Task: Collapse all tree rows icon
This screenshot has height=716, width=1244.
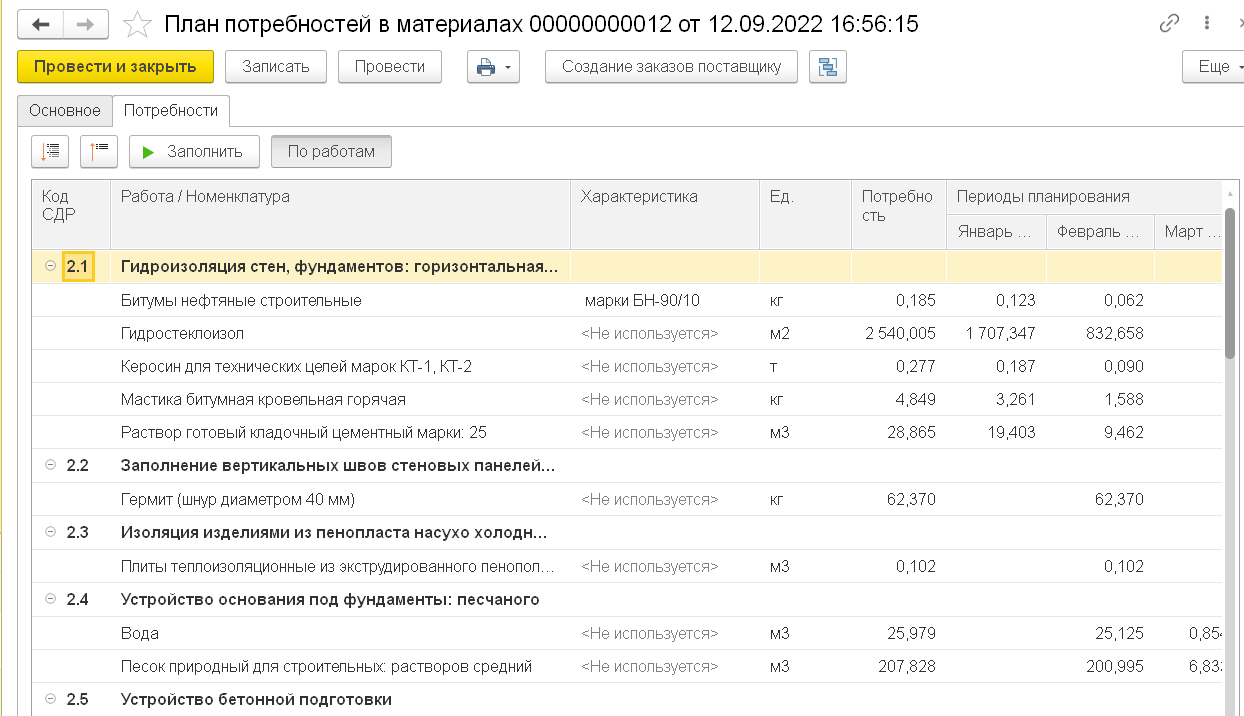Action: [x=99, y=152]
